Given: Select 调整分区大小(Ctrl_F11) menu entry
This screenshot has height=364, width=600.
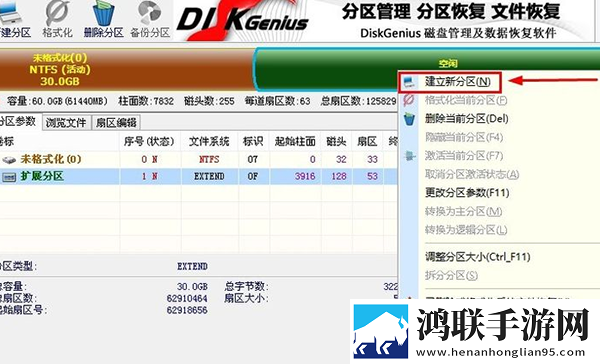Looking at the screenshot, I should [478, 256].
